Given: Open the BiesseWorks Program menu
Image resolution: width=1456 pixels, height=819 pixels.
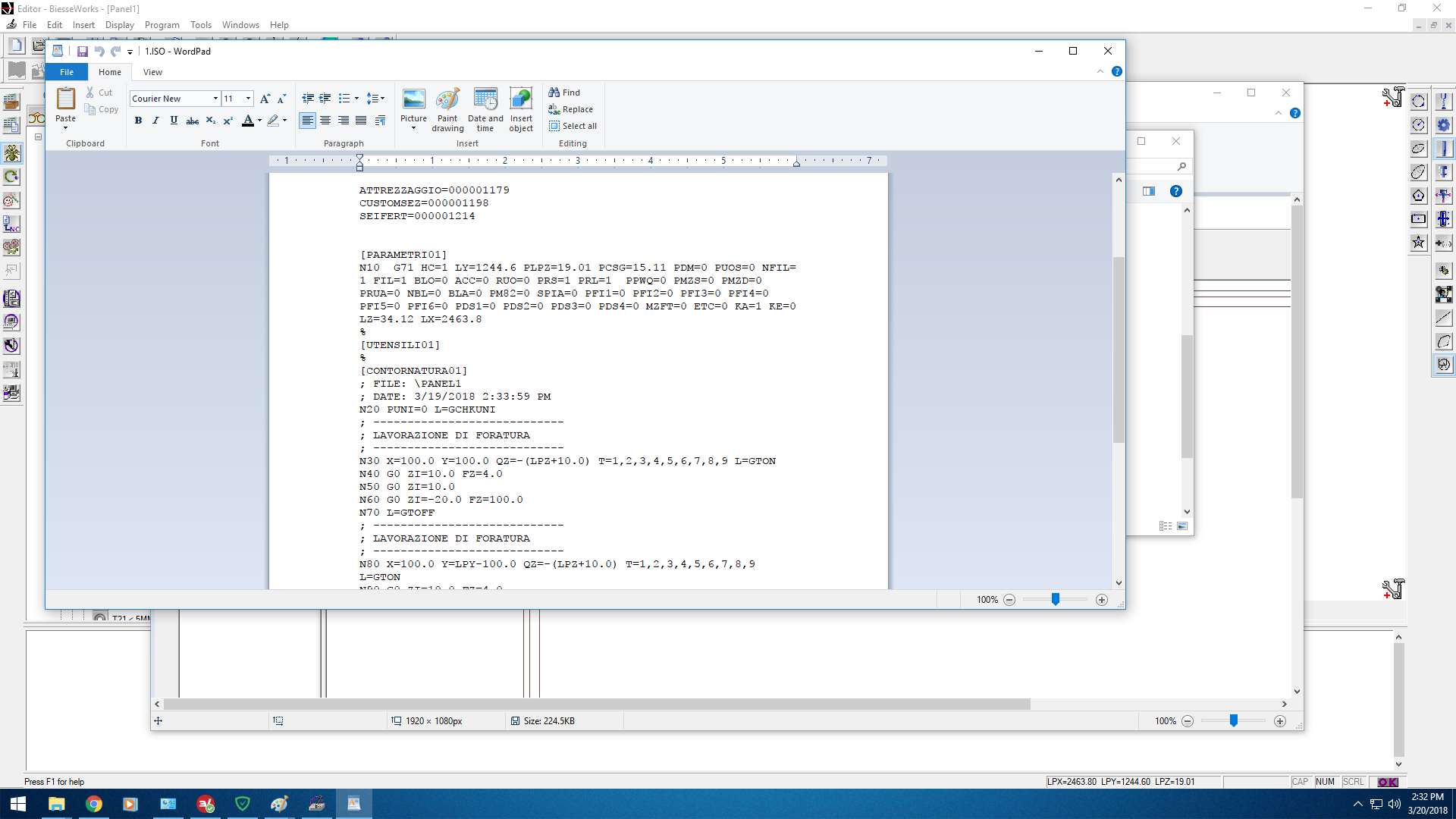Looking at the screenshot, I should pos(162,25).
